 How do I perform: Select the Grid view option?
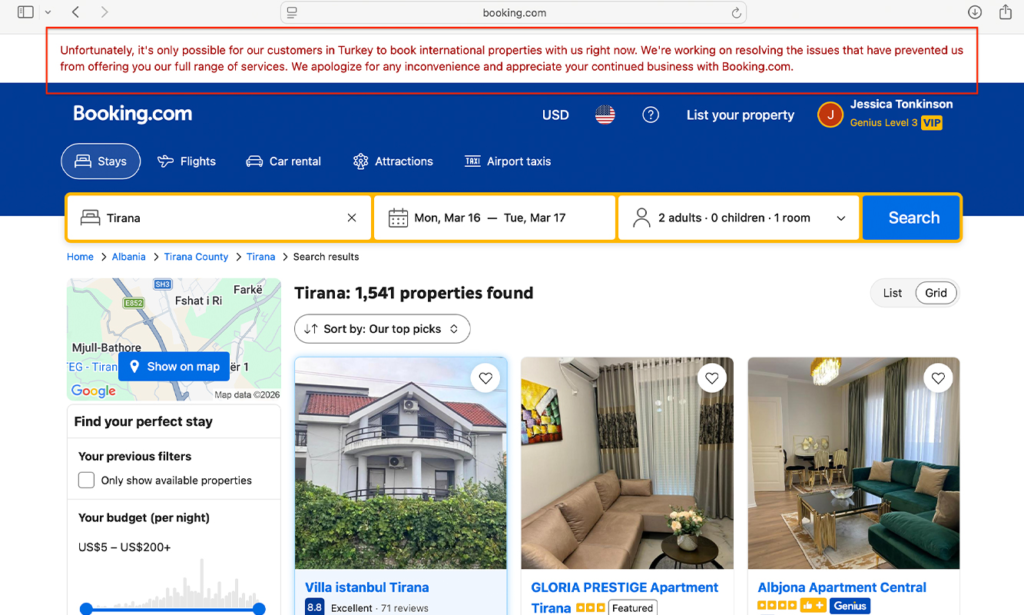tap(936, 293)
